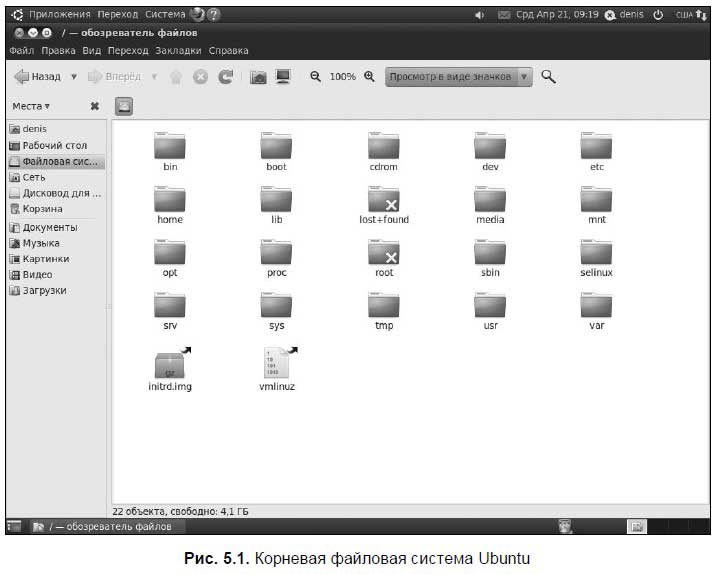Toggle the root location button in the path bar
This screenshot has width=716, height=574.
pyautogui.click(x=124, y=106)
